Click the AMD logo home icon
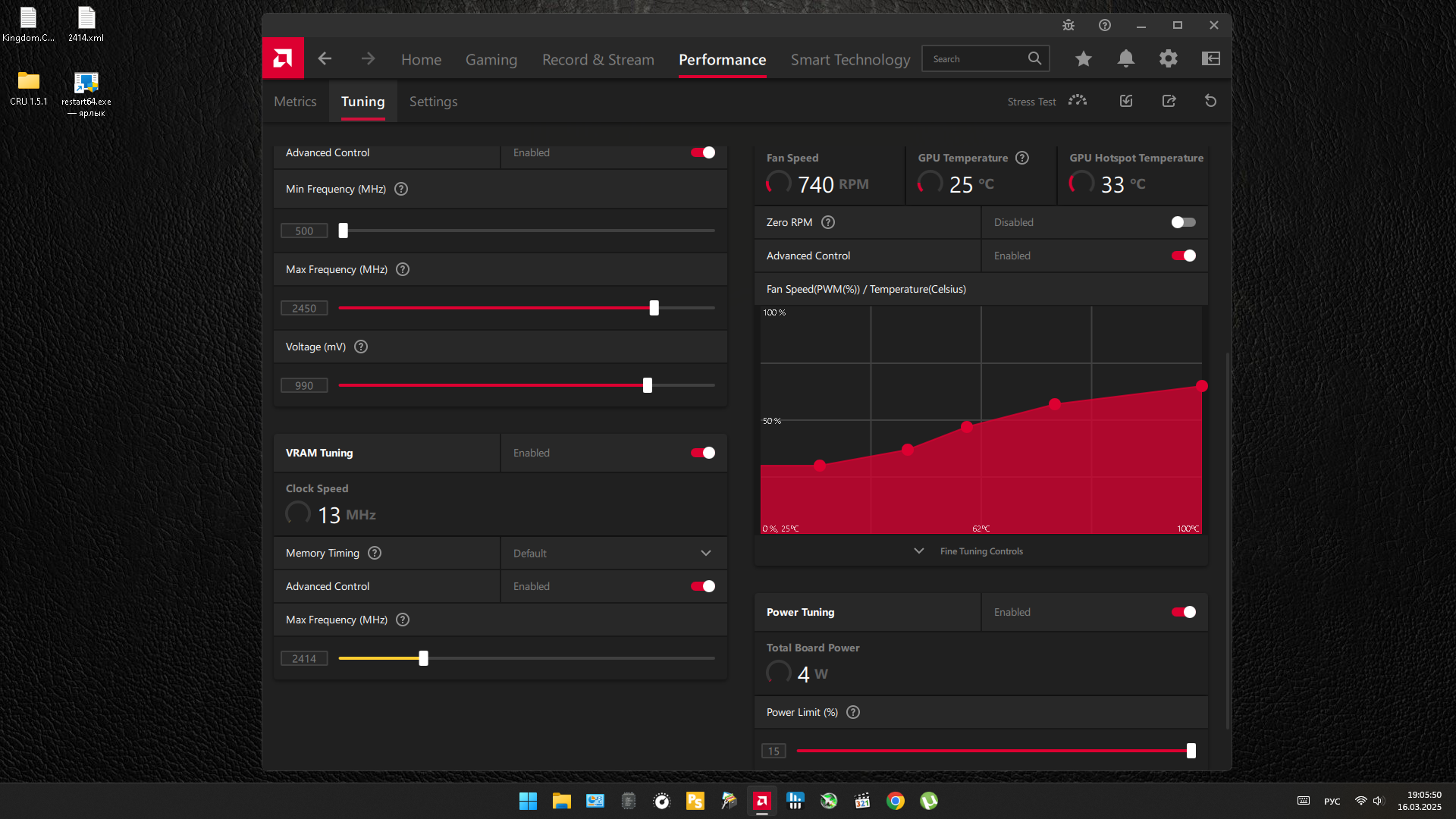 (x=283, y=58)
